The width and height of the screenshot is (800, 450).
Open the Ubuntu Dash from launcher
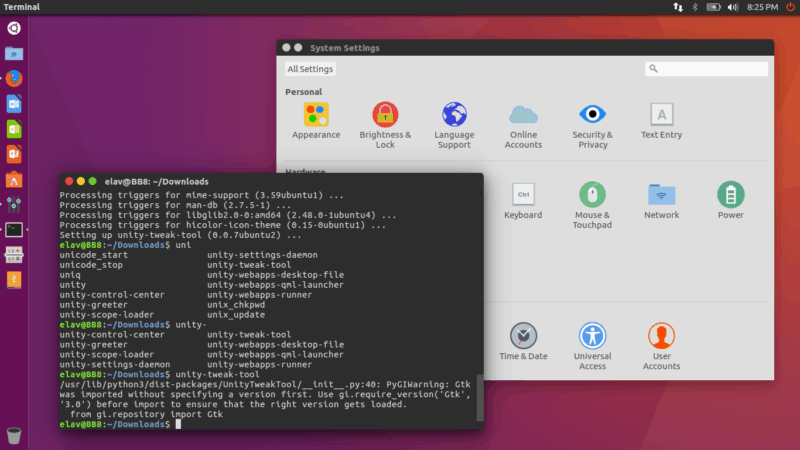14,28
